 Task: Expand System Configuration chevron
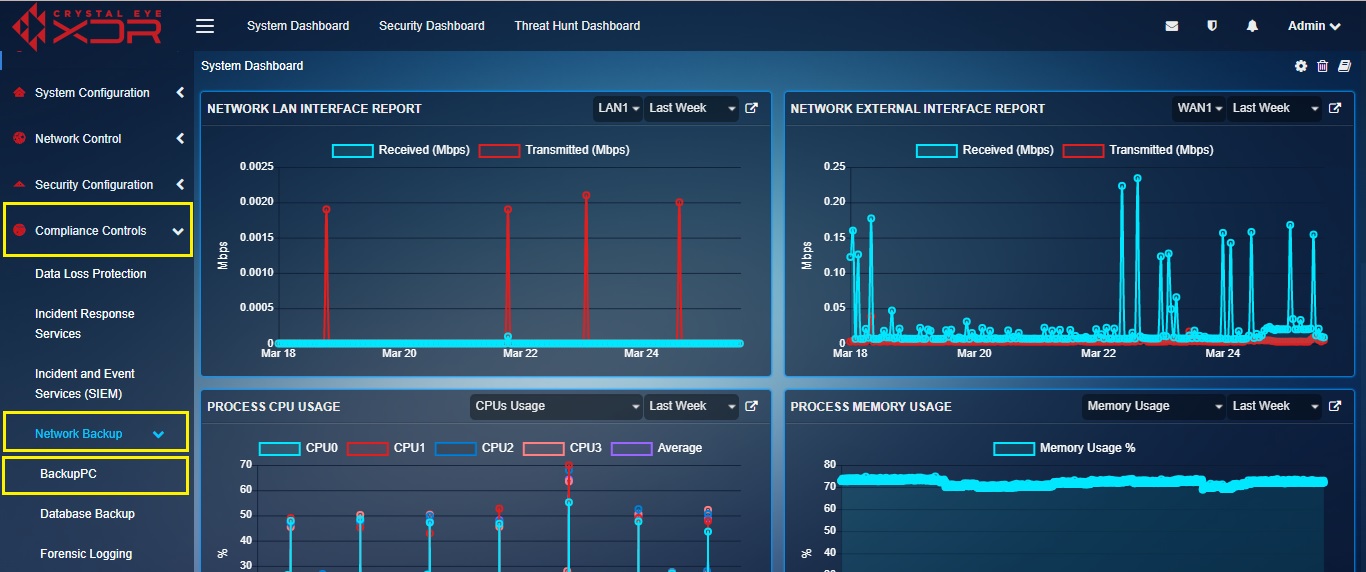click(180, 92)
